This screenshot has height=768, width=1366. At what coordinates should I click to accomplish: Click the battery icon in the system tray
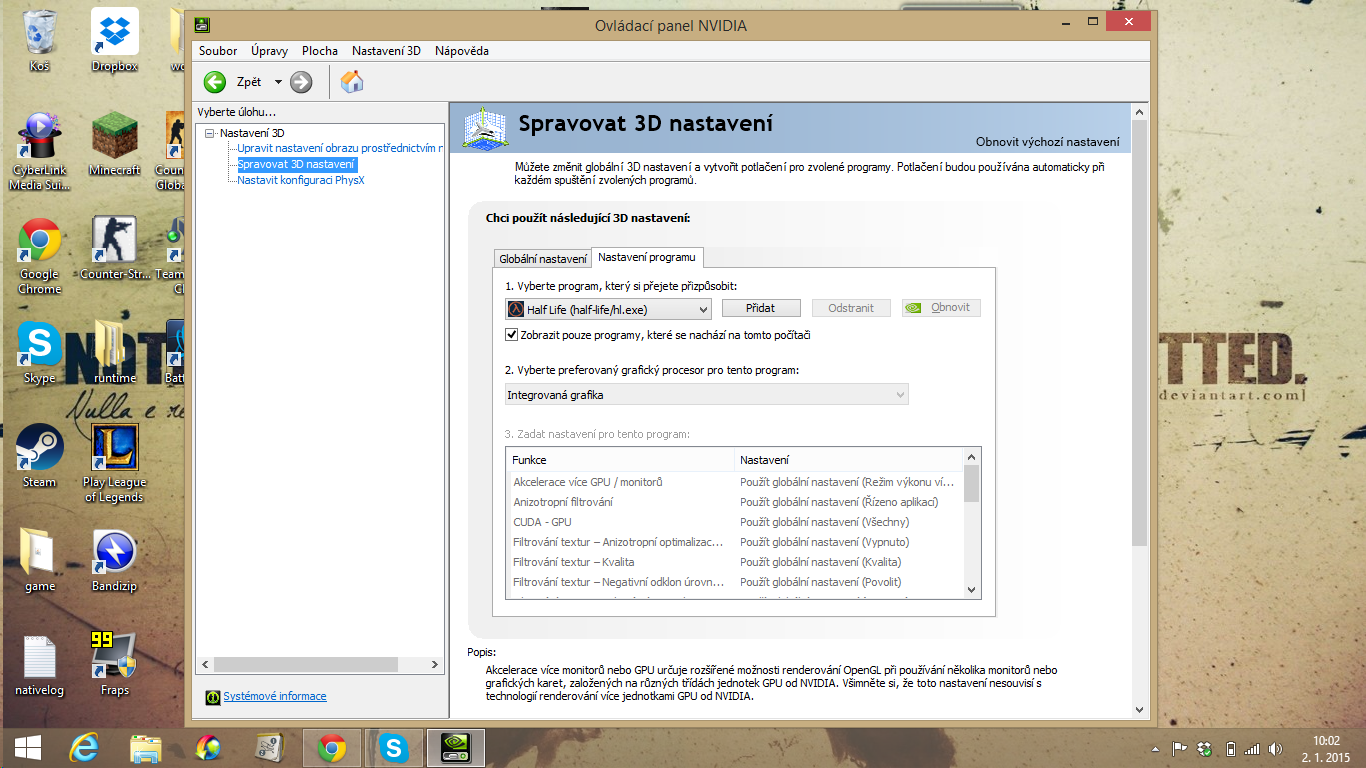[1231, 748]
